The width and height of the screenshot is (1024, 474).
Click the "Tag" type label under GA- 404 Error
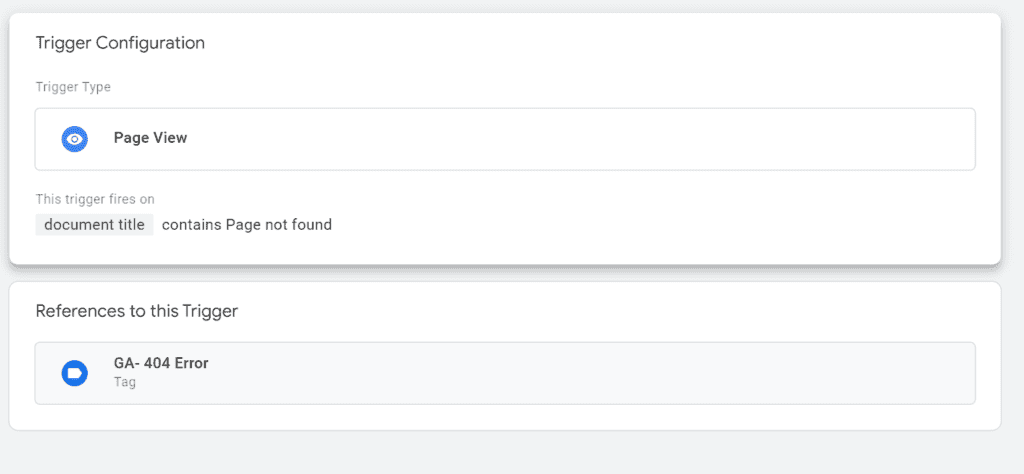[x=125, y=382]
